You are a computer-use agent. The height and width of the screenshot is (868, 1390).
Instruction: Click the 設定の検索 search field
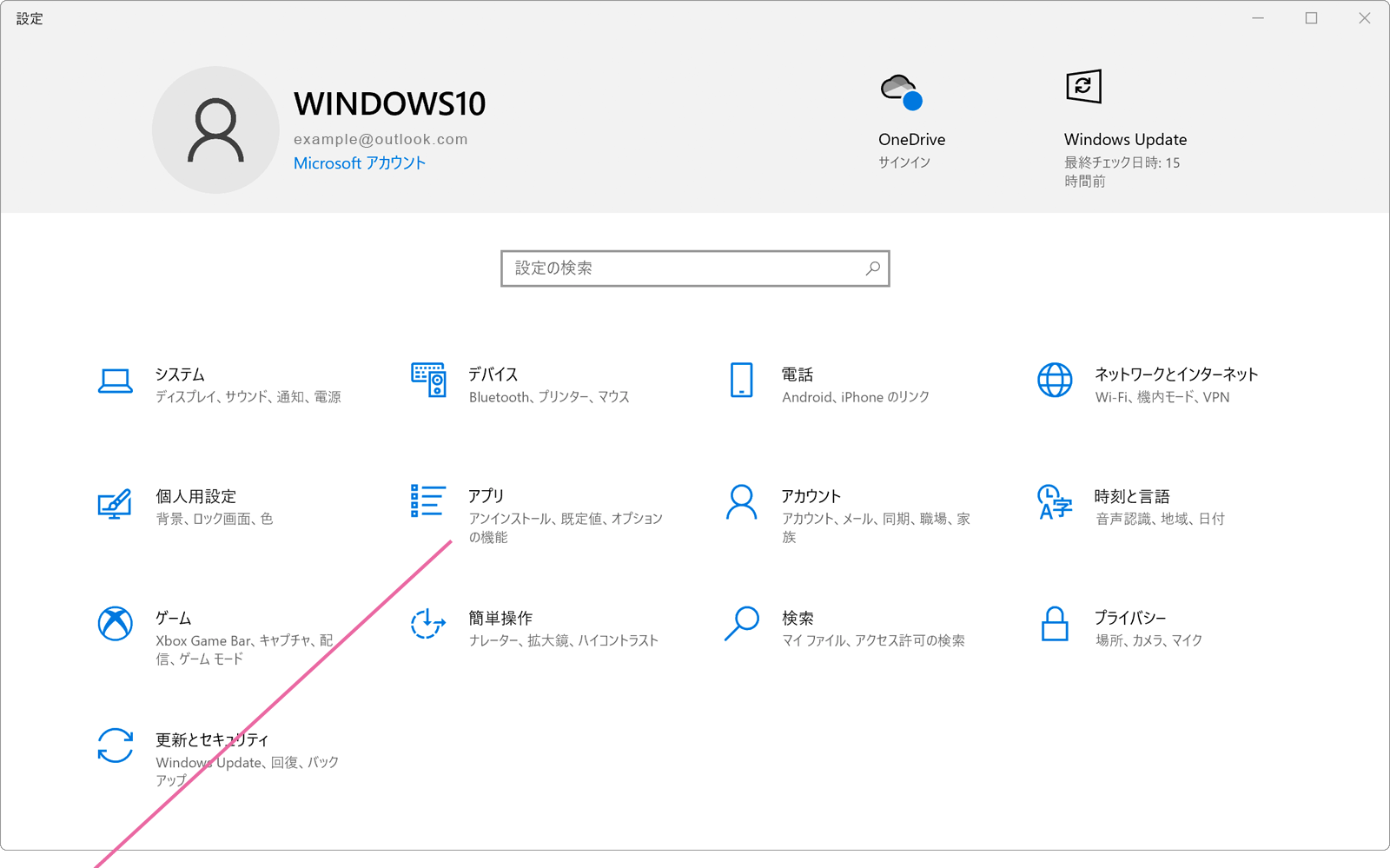[x=695, y=268]
